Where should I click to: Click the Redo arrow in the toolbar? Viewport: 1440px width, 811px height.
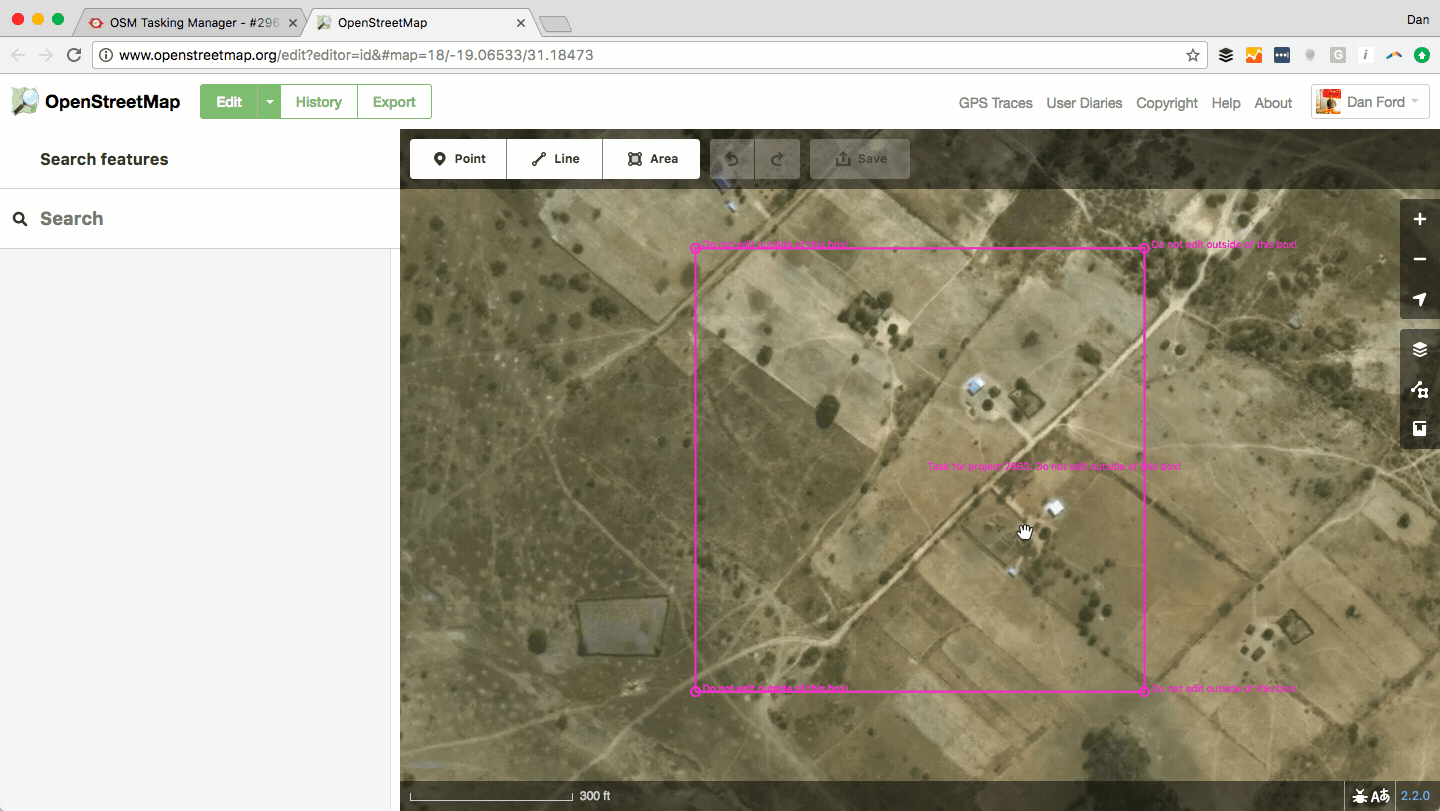777,158
